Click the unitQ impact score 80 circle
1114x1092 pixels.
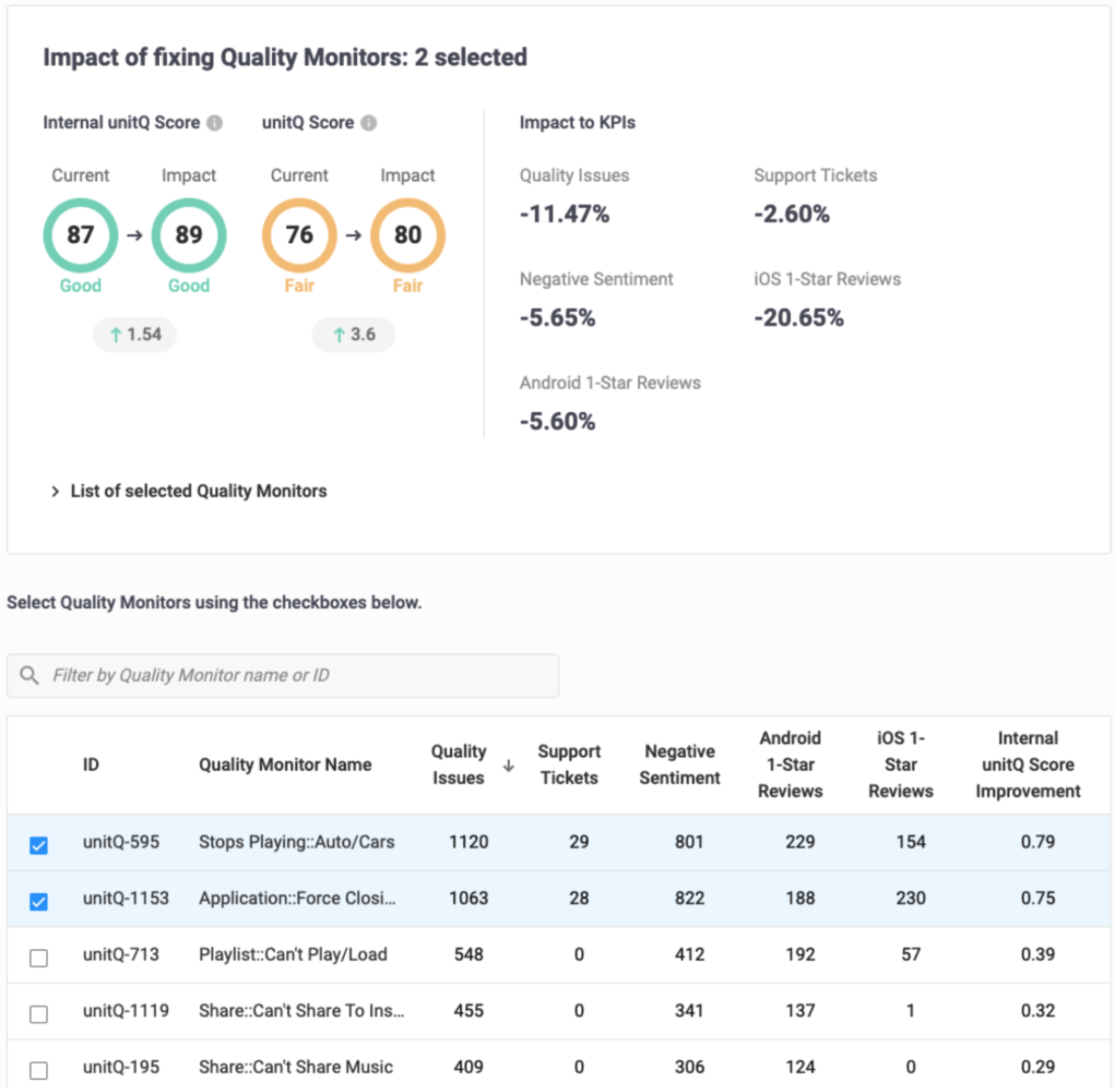pos(407,235)
